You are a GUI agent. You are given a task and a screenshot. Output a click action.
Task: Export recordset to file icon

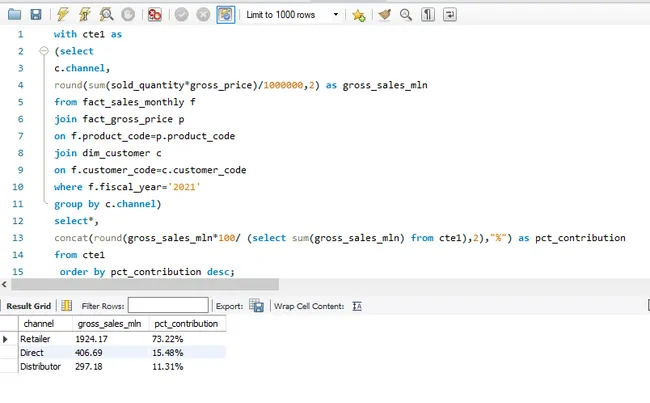click(257, 306)
